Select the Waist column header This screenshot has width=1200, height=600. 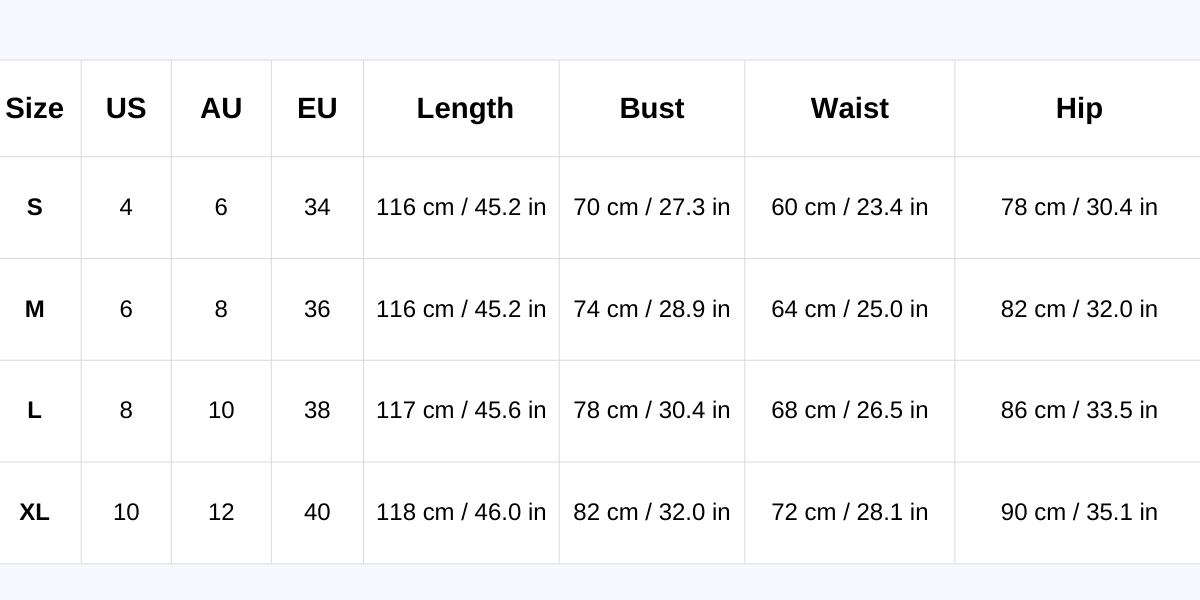(x=850, y=108)
